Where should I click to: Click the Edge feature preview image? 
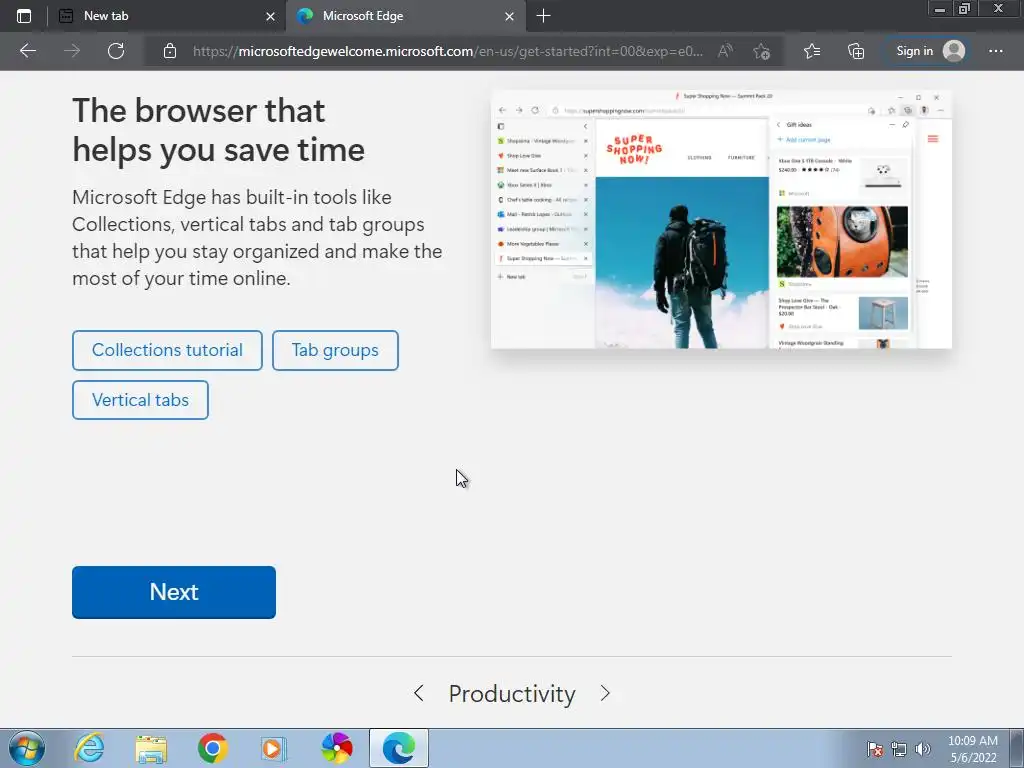pyautogui.click(x=721, y=219)
